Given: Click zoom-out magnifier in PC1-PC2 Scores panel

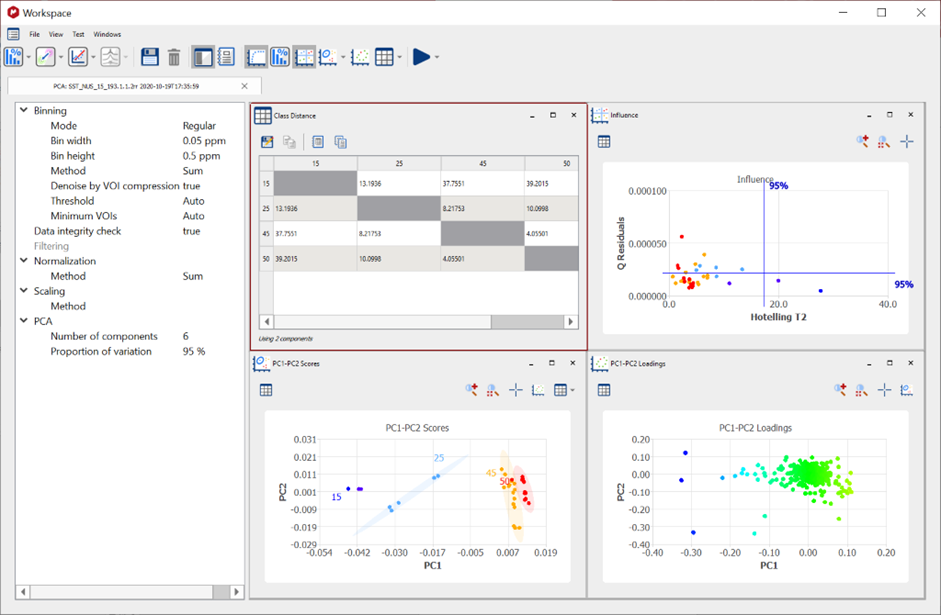Looking at the screenshot, I should pyautogui.click(x=492, y=390).
